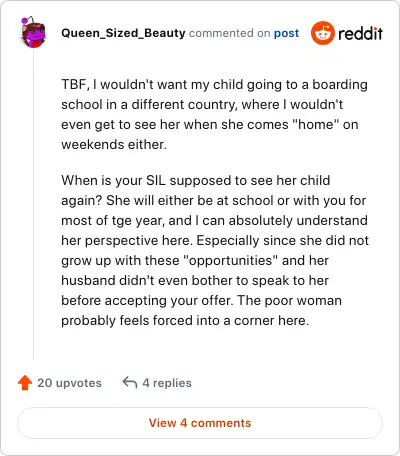Open the Queen_Sized_Beauty username link

pos(123,33)
